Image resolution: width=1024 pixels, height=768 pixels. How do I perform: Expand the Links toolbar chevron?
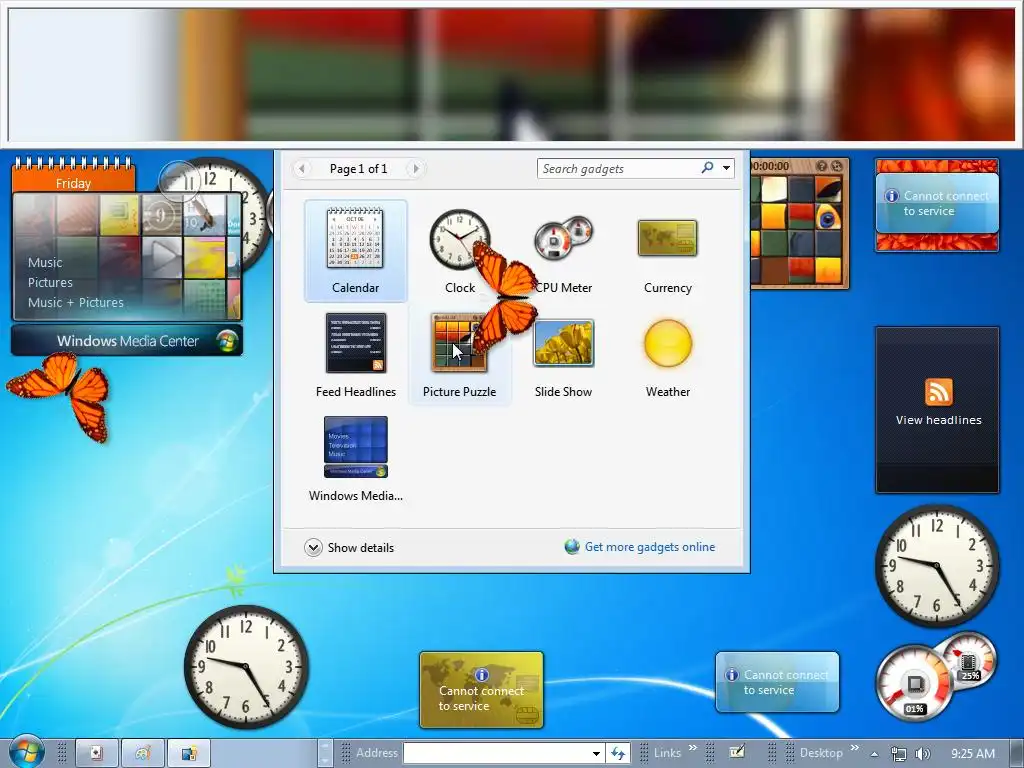click(x=692, y=748)
